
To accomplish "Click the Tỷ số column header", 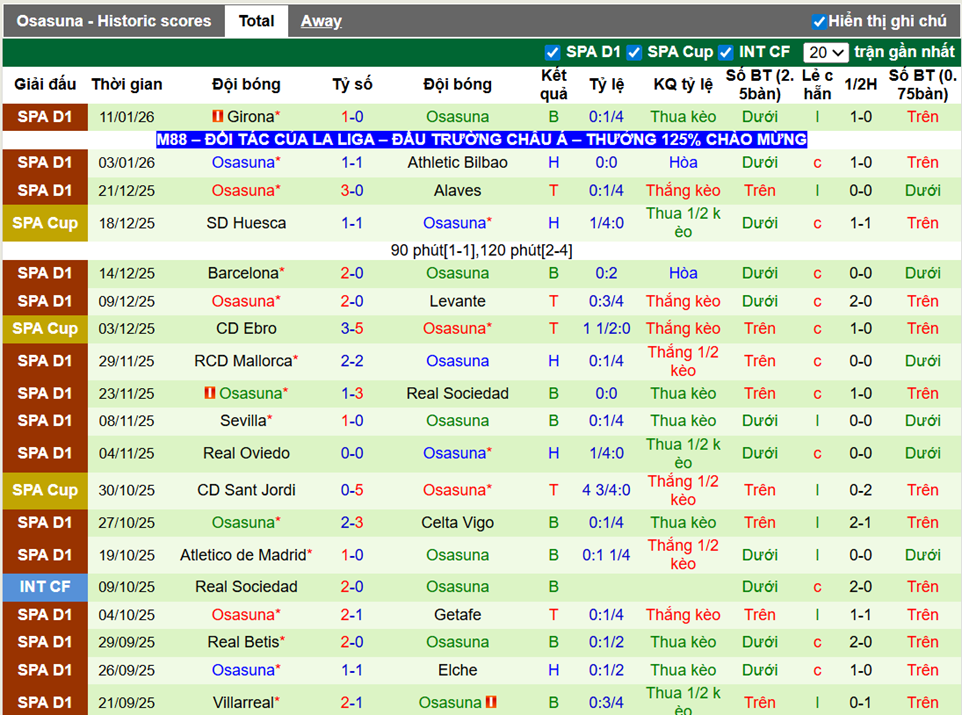I will tap(352, 84).
